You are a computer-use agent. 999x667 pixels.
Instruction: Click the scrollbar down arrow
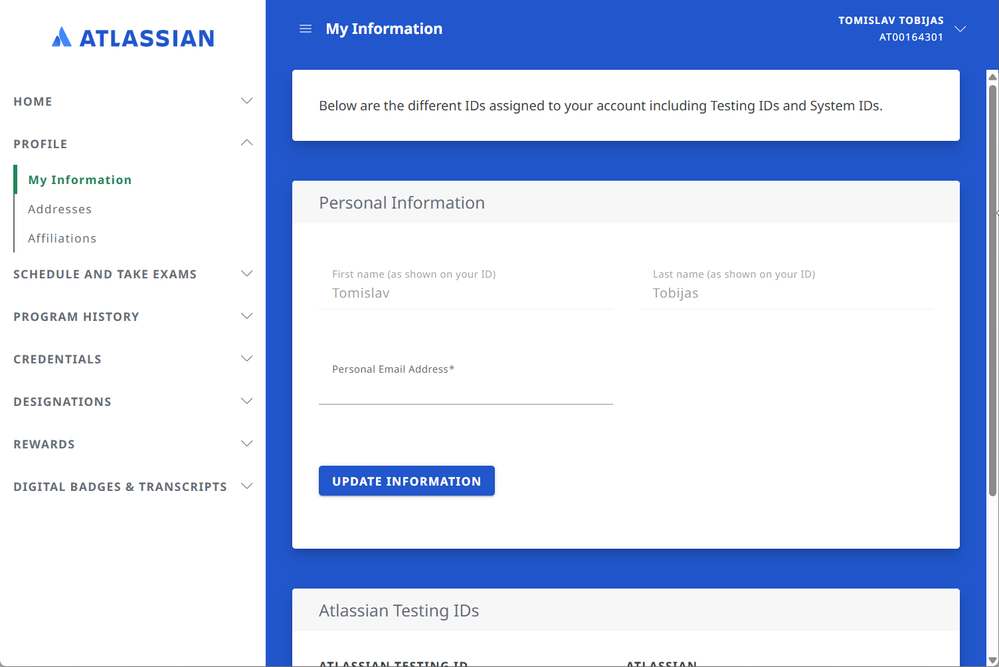[993, 660]
